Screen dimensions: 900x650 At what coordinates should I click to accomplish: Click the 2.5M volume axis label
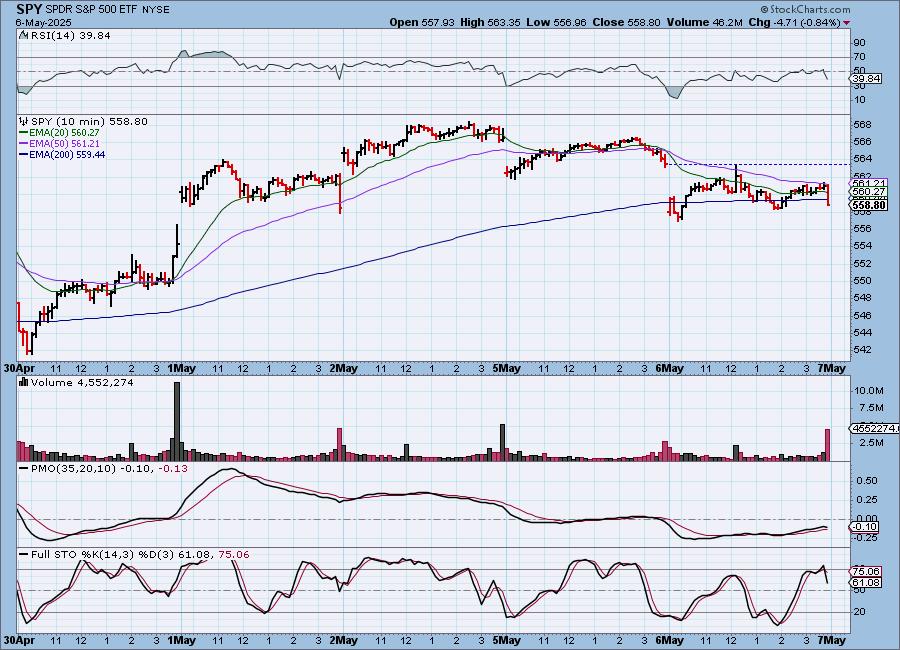871,443
